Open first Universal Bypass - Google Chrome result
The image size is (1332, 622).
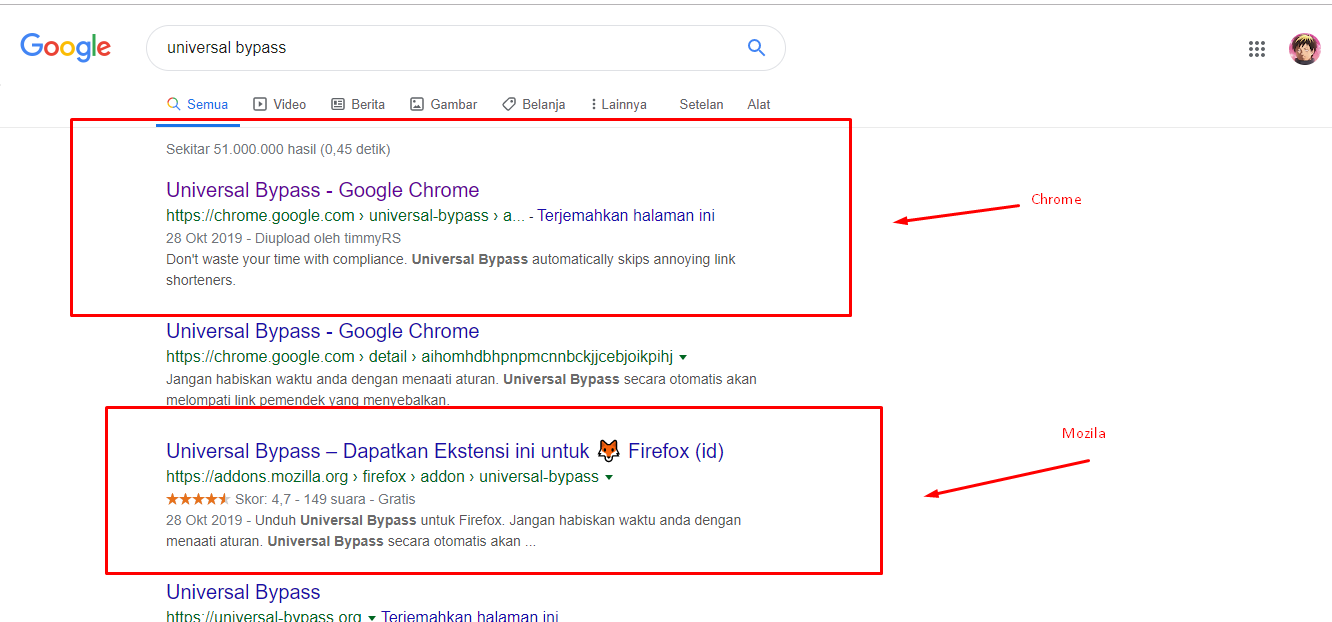click(323, 190)
